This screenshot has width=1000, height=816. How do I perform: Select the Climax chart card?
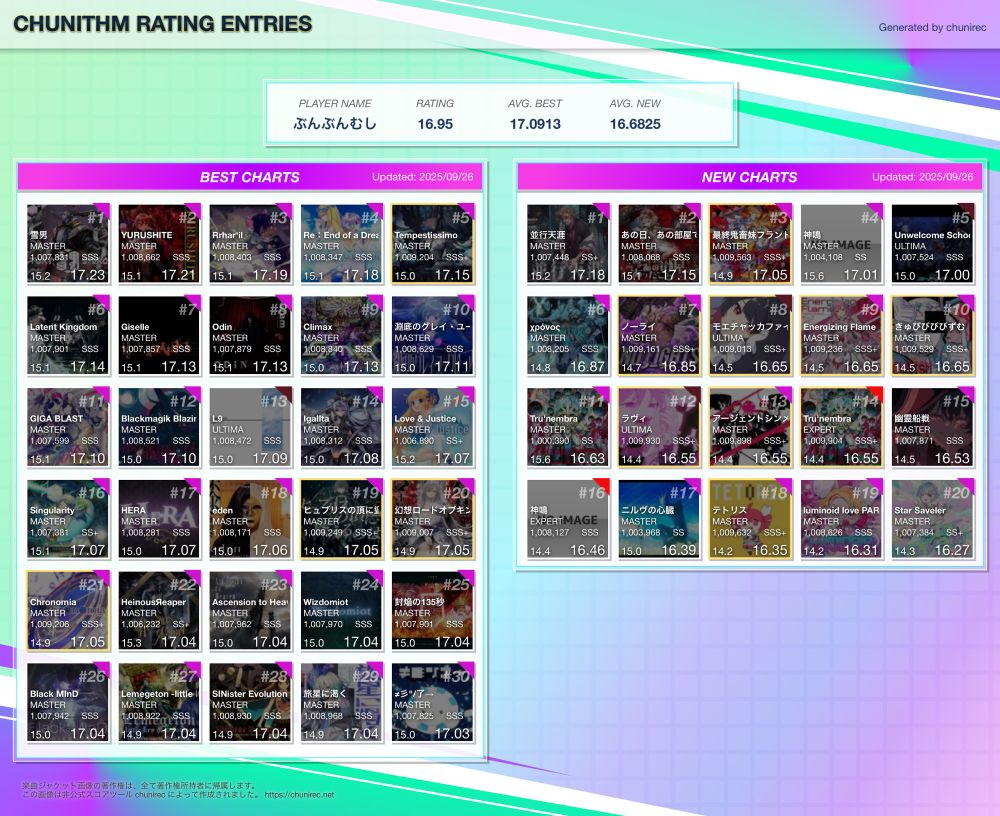[x=342, y=336]
